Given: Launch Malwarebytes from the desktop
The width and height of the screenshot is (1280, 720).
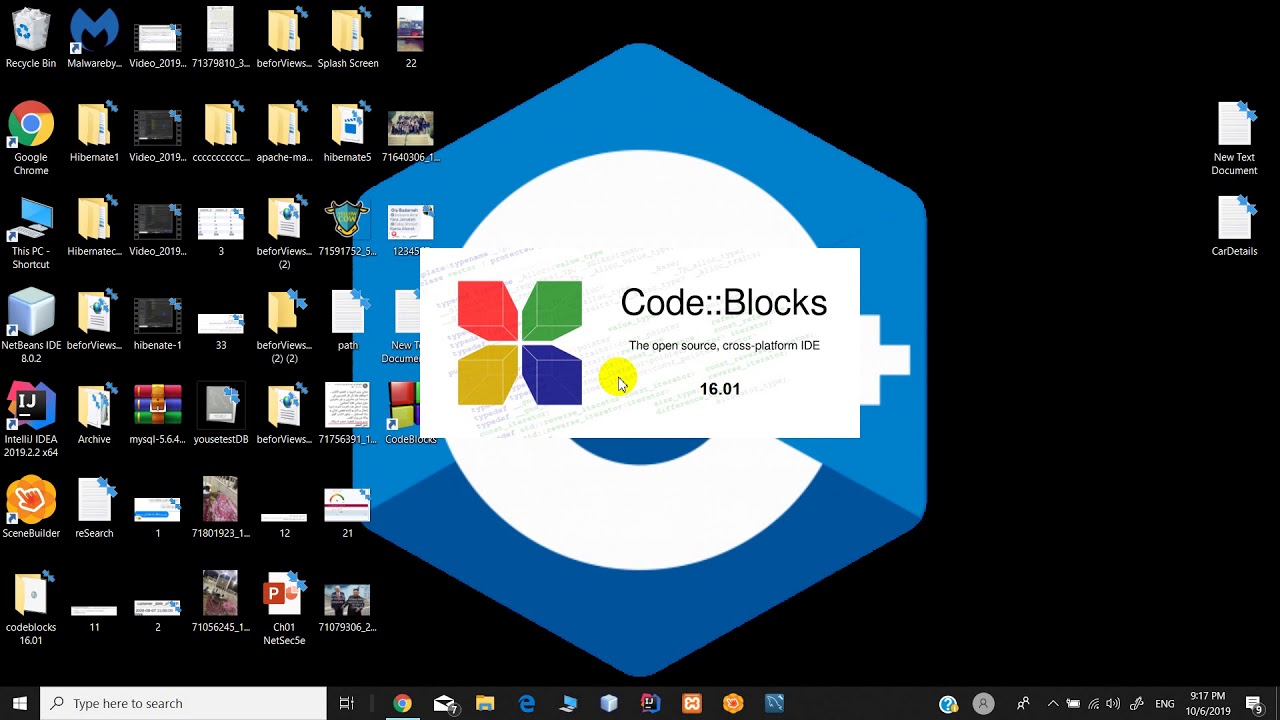Looking at the screenshot, I should tap(94, 38).
